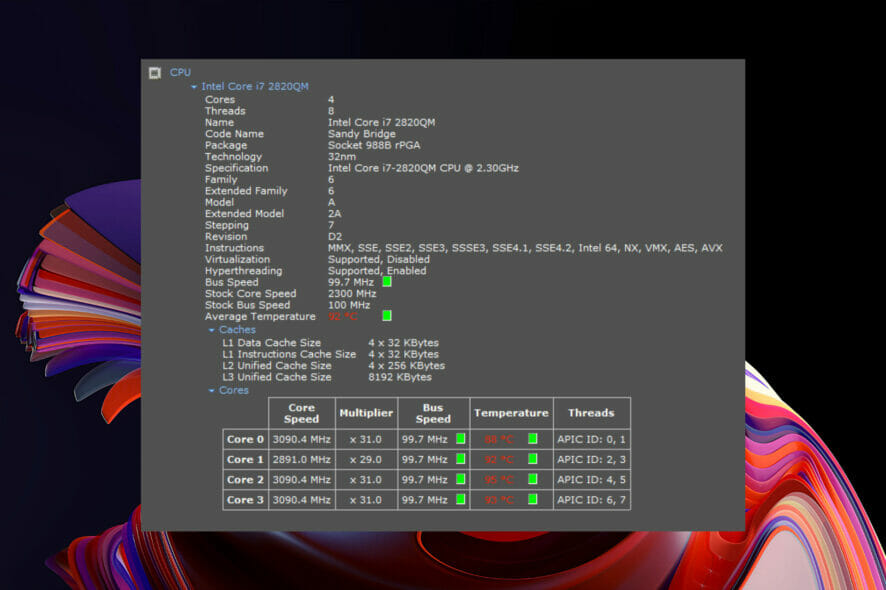This screenshot has height=590, width=886.
Task: Click Core 1 bus speed green icon
Action: click(461, 459)
